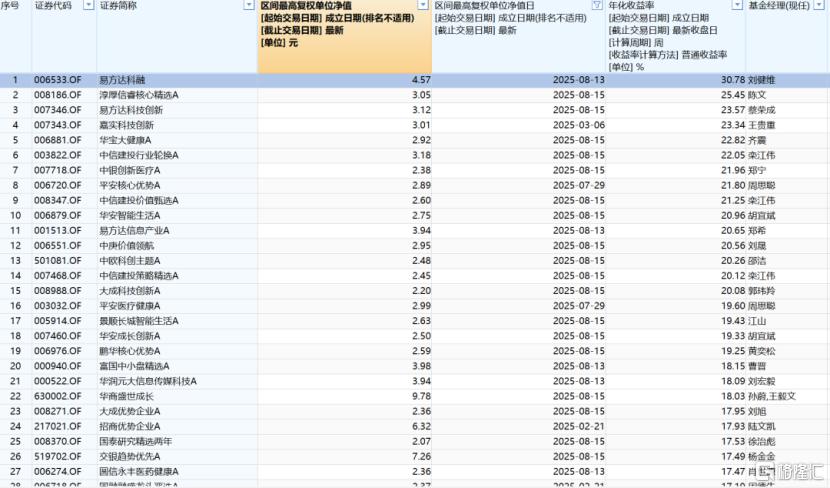Click fund name 中信建投行业轮换A
The height and width of the screenshot is (488, 830).
point(139,155)
